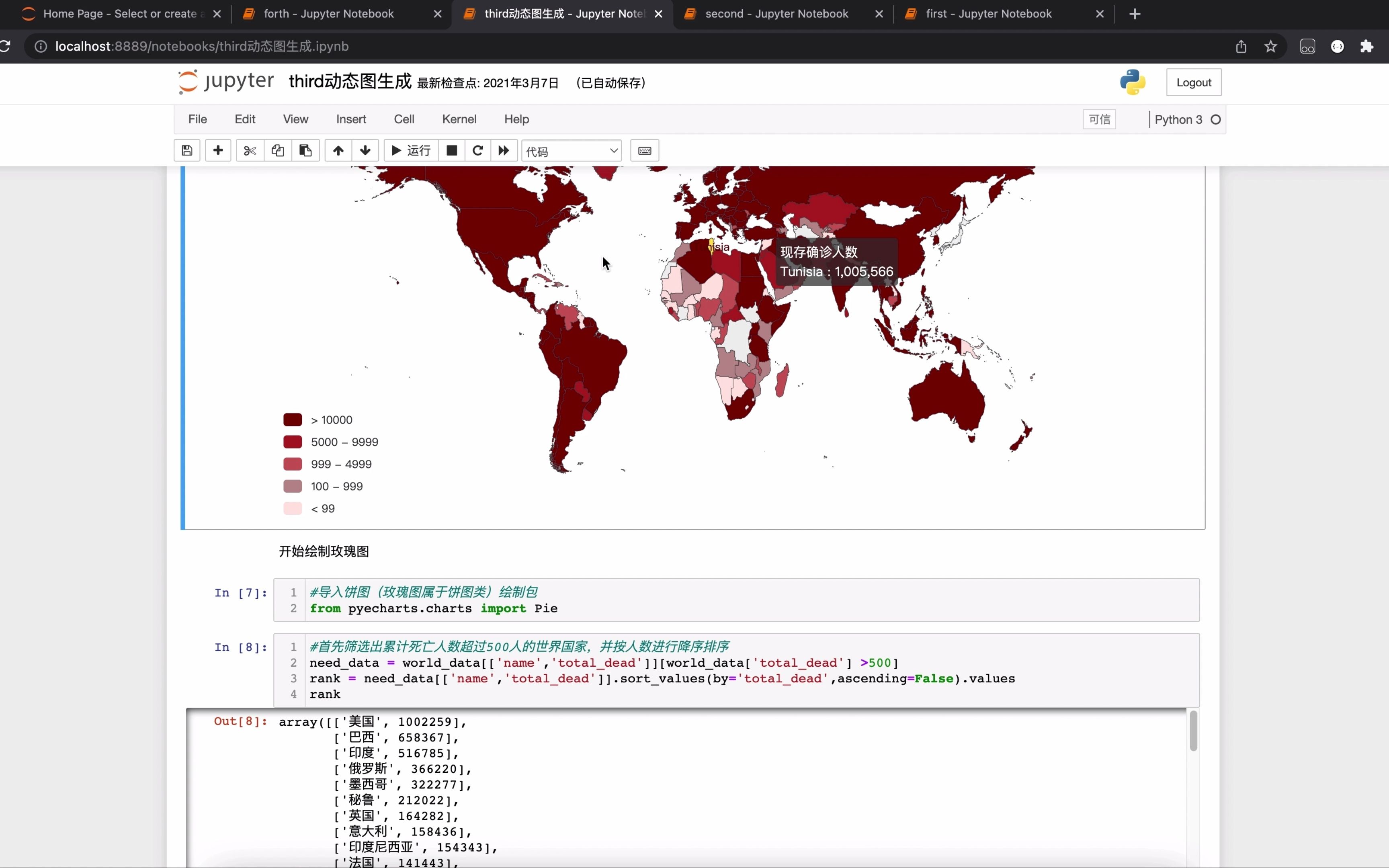
Task: Cut selected cells with scissors icon
Action: [x=250, y=150]
